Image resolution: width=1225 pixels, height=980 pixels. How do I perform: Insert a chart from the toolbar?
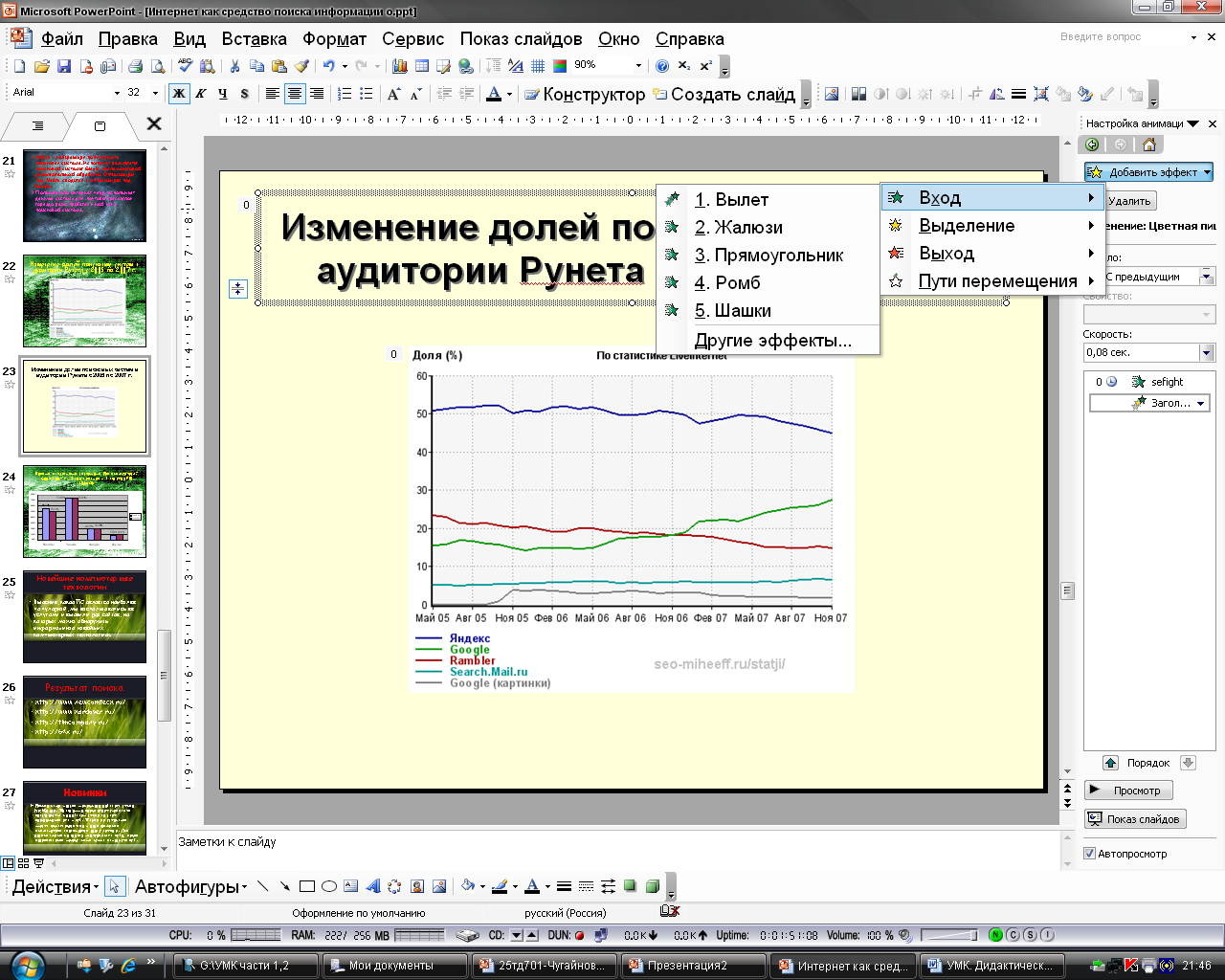click(x=399, y=66)
